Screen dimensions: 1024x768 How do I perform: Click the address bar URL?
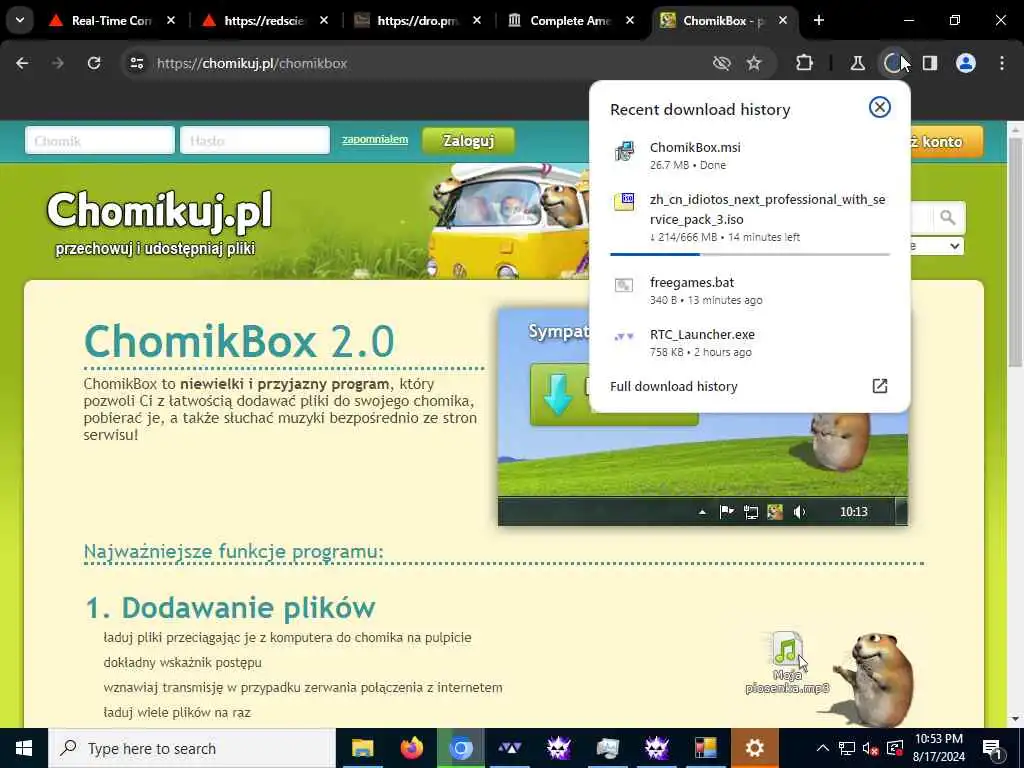[x=251, y=63]
